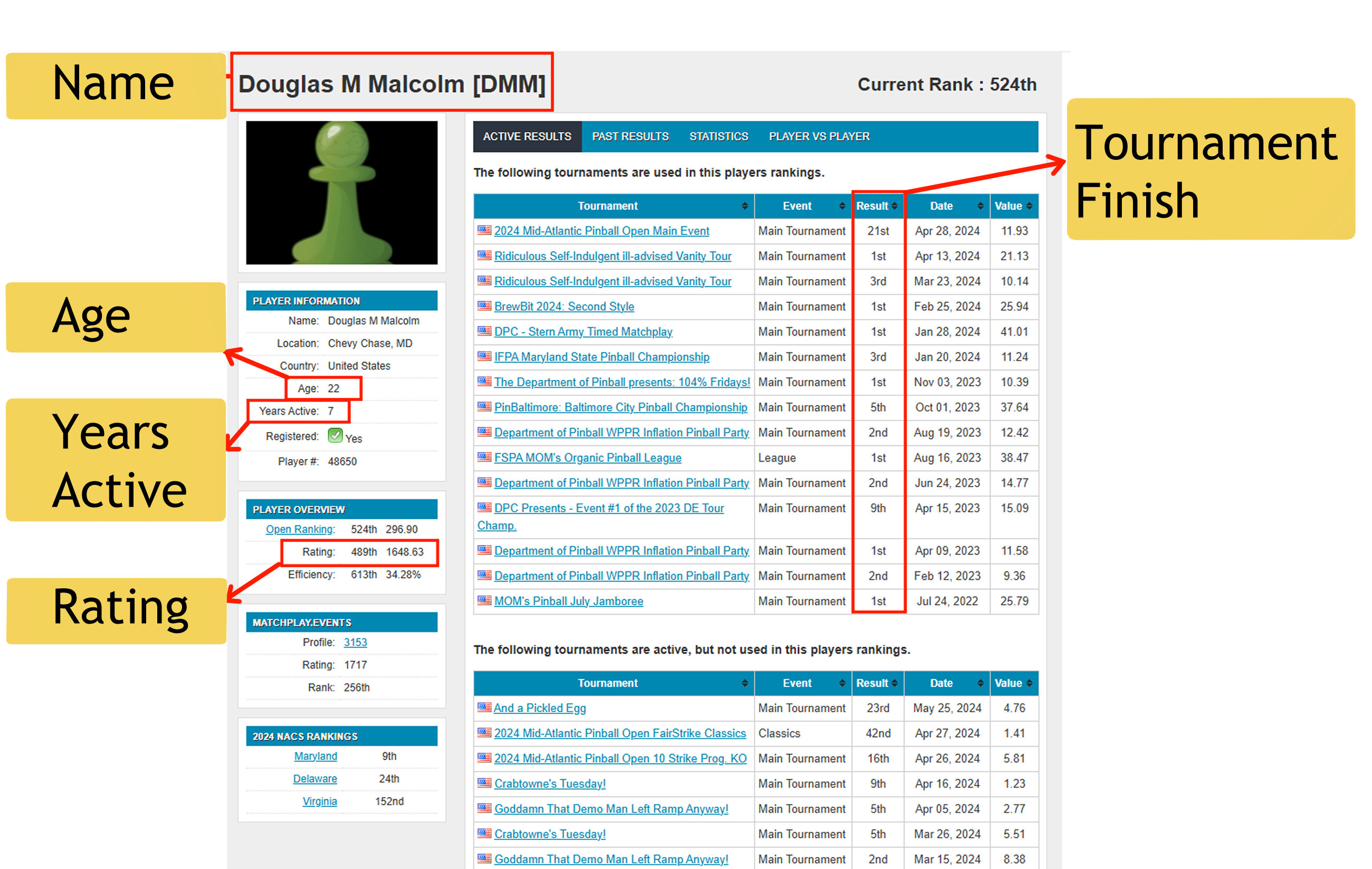Switch to Past Results tab
Viewport: 1372px width, 869px height.
click(x=630, y=137)
